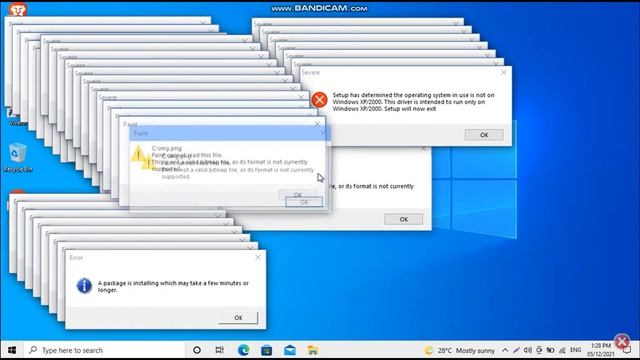Click OK in the package installing Error dialog
Viewport: 640px width, 360px height.
(x=238, y=318)
